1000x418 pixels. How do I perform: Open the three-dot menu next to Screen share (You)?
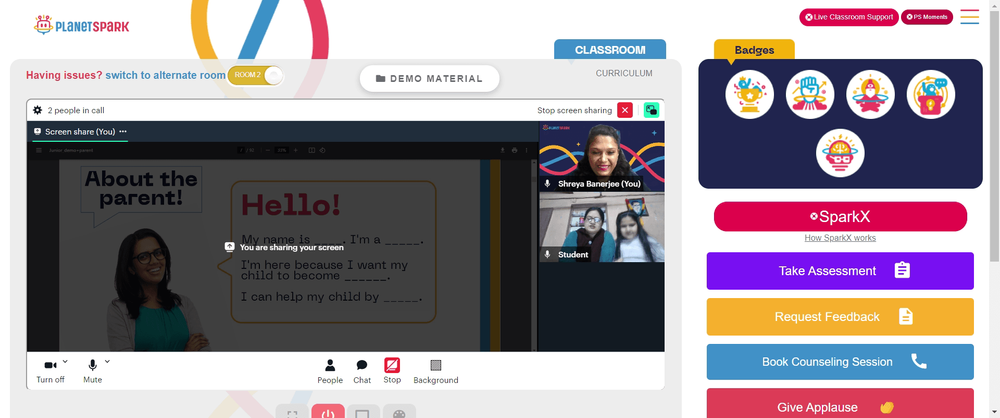(123, 131)
